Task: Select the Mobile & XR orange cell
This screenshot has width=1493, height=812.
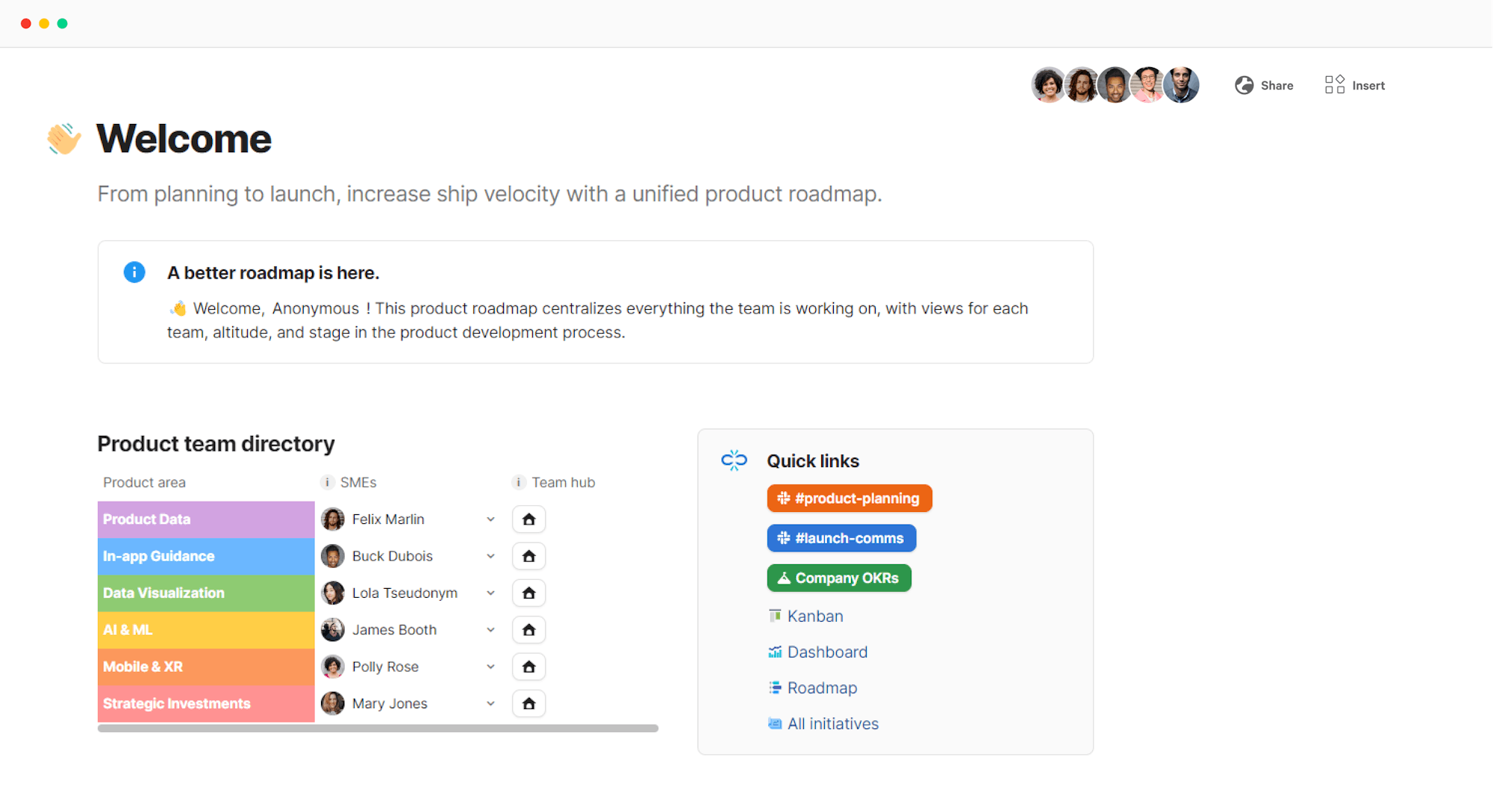Action: (x=206, y=666)
